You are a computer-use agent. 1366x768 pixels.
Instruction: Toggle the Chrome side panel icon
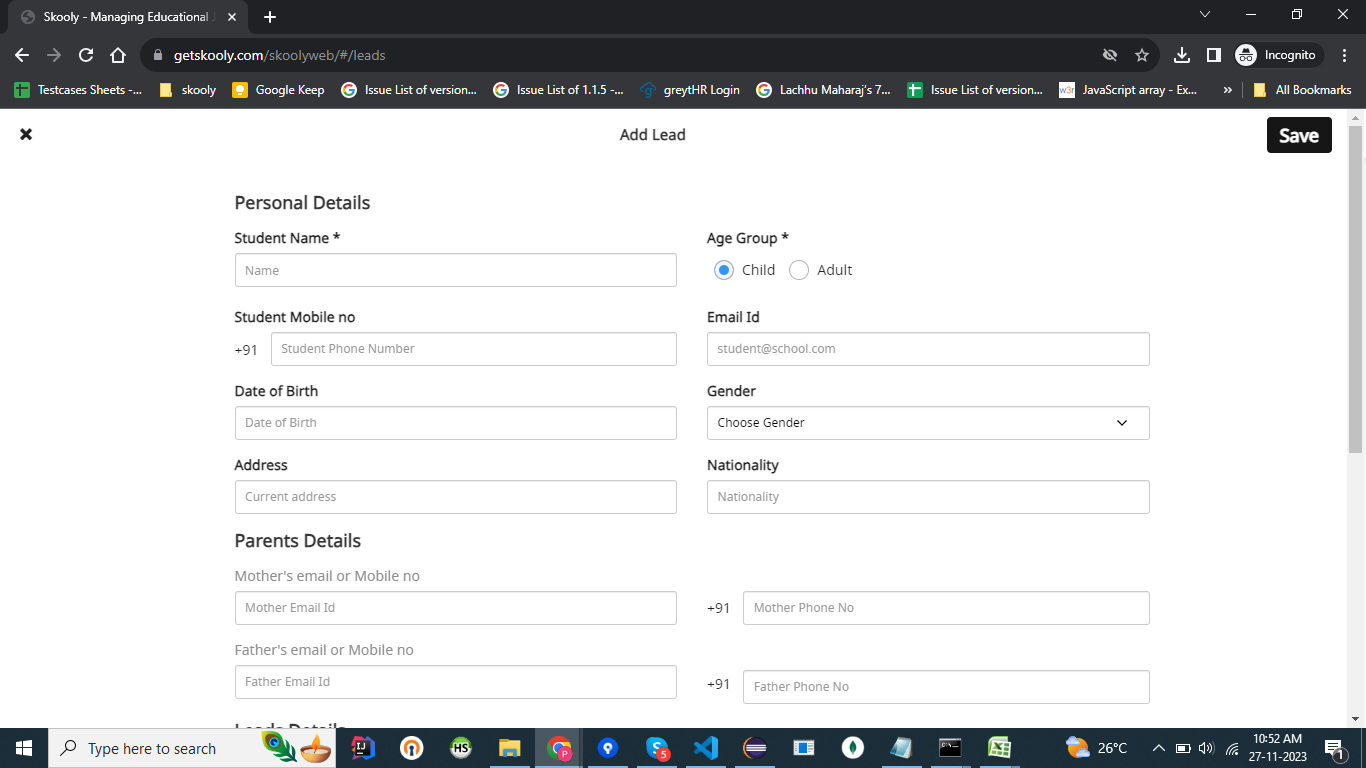click(x=1213, y=55)
